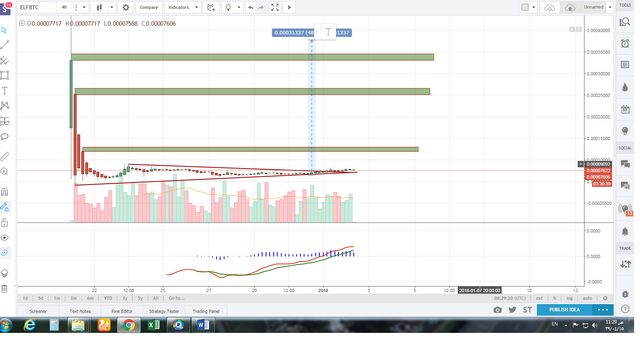Toggle drawings sync link icon

tap(4, 253)
